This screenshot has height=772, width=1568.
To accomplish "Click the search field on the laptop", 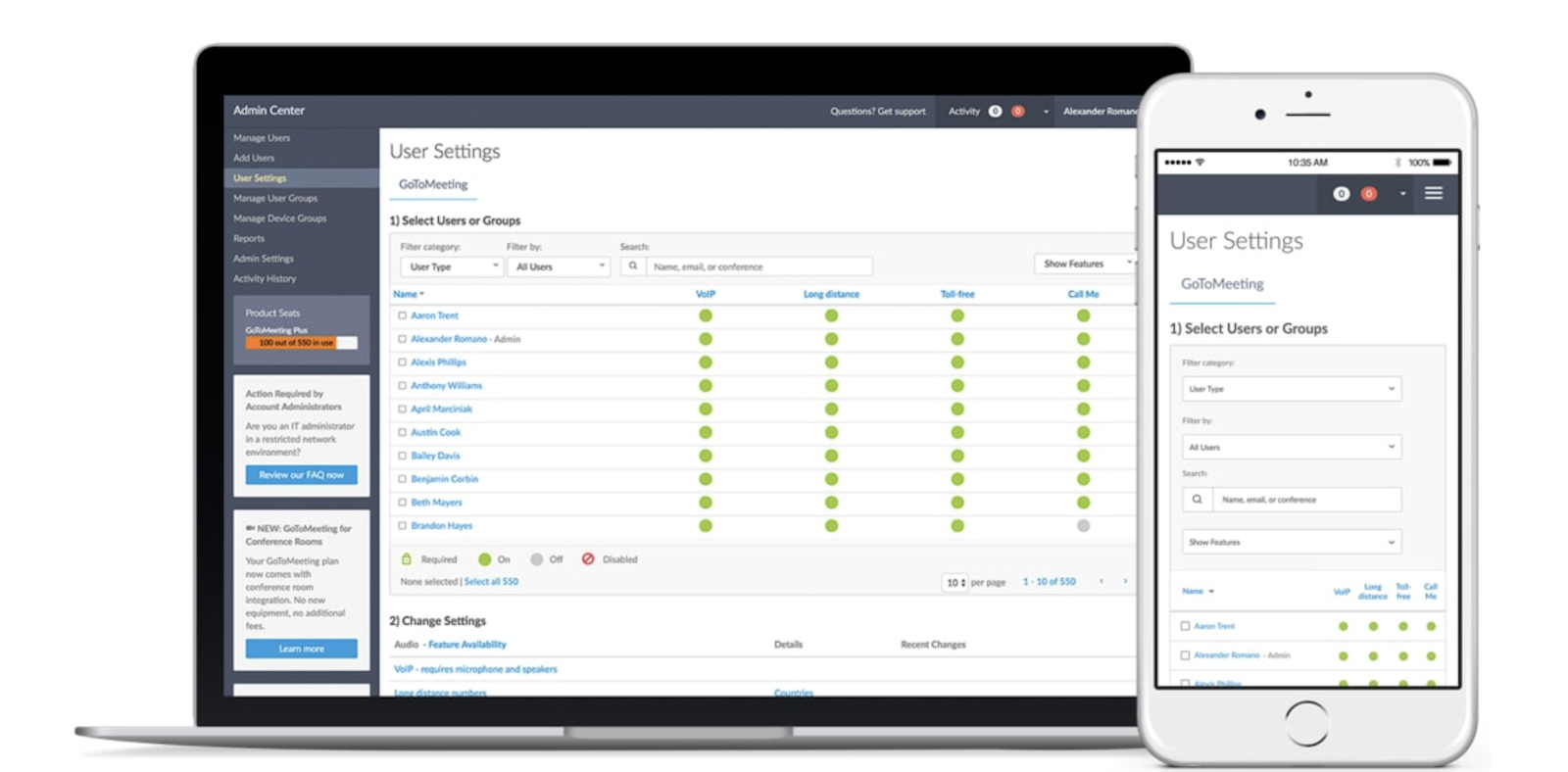I will tap(759, 266).
